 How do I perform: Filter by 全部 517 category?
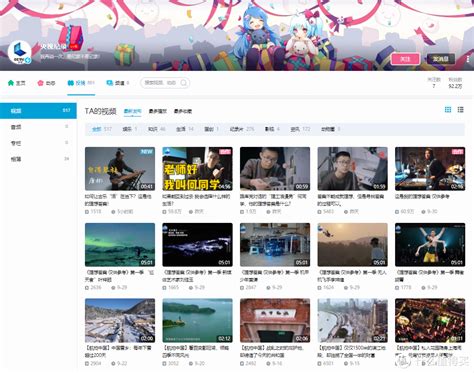[101, 129]
